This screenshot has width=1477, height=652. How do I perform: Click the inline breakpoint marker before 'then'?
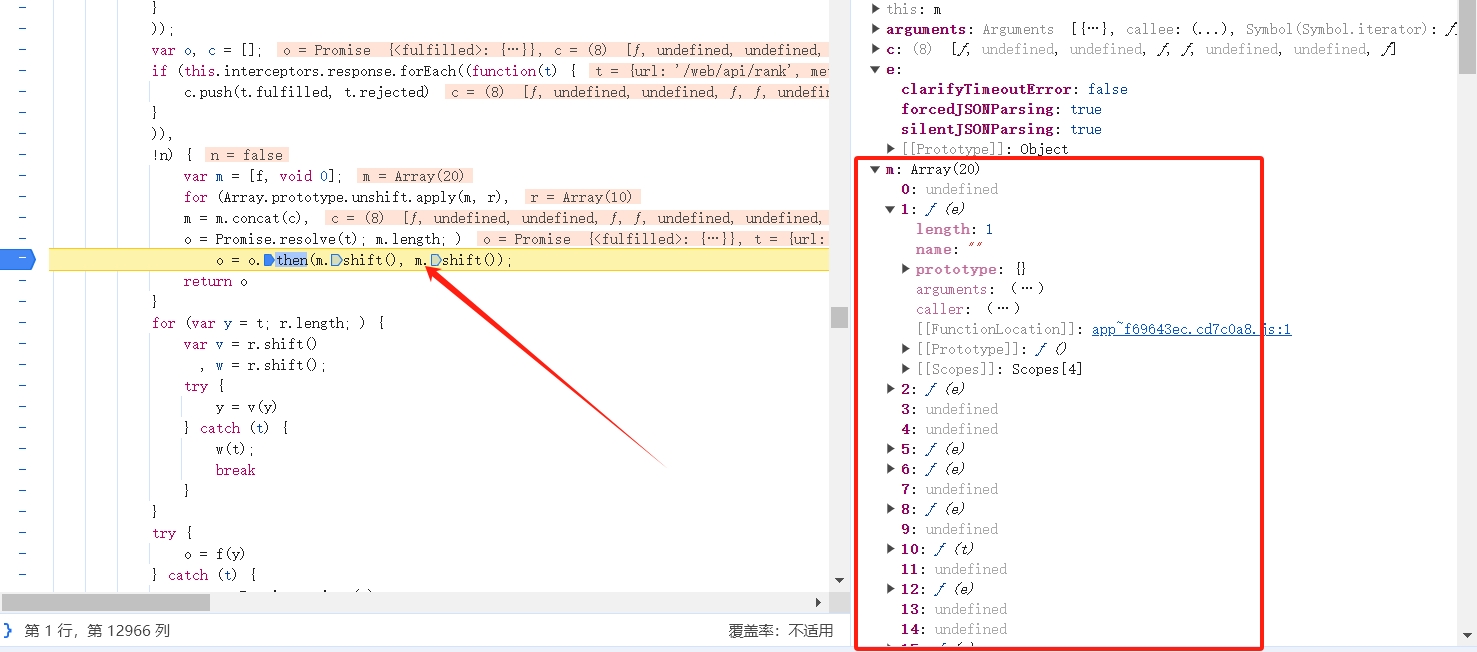[269, 260]
